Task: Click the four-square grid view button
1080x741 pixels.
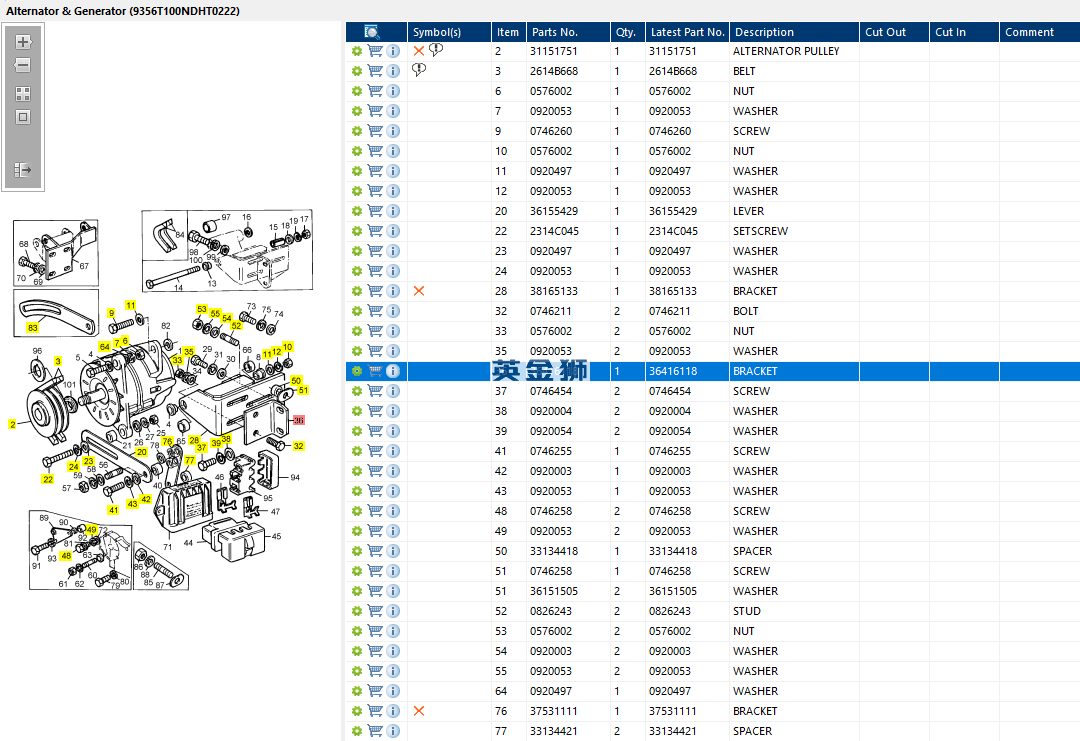Action: point(23,94)
